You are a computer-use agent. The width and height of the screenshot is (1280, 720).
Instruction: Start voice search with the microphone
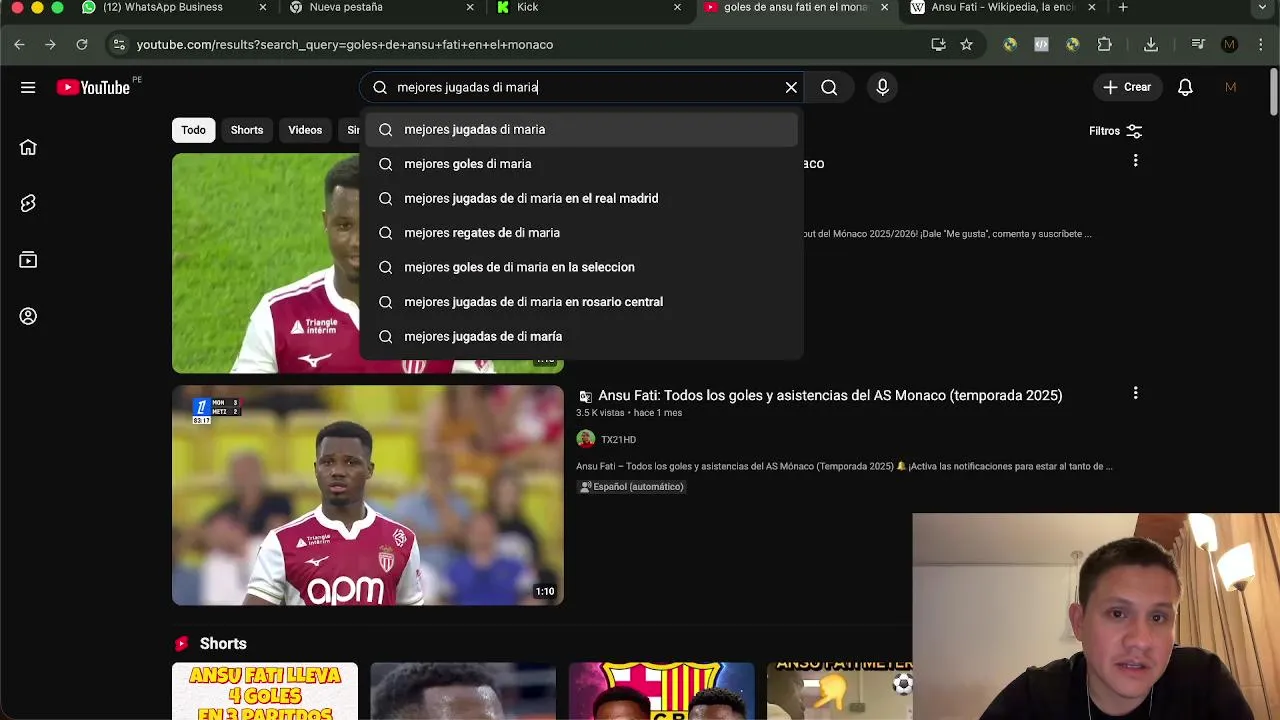pos(882,87)
